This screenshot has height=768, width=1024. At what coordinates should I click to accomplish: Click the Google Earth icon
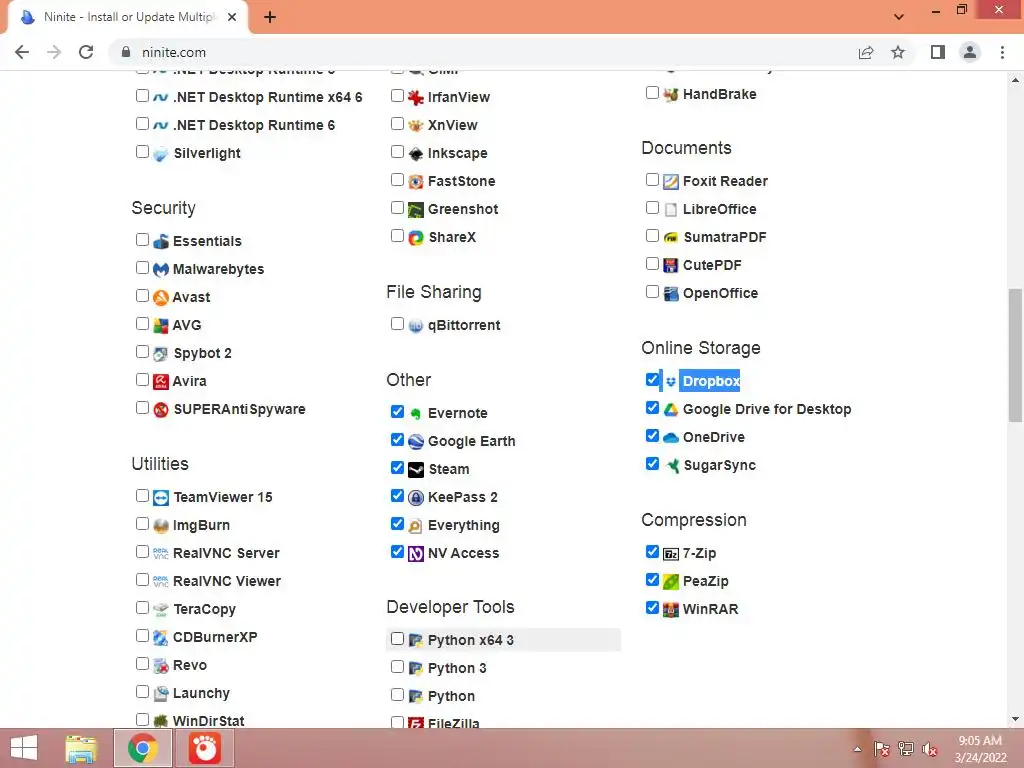pos(416,441)
